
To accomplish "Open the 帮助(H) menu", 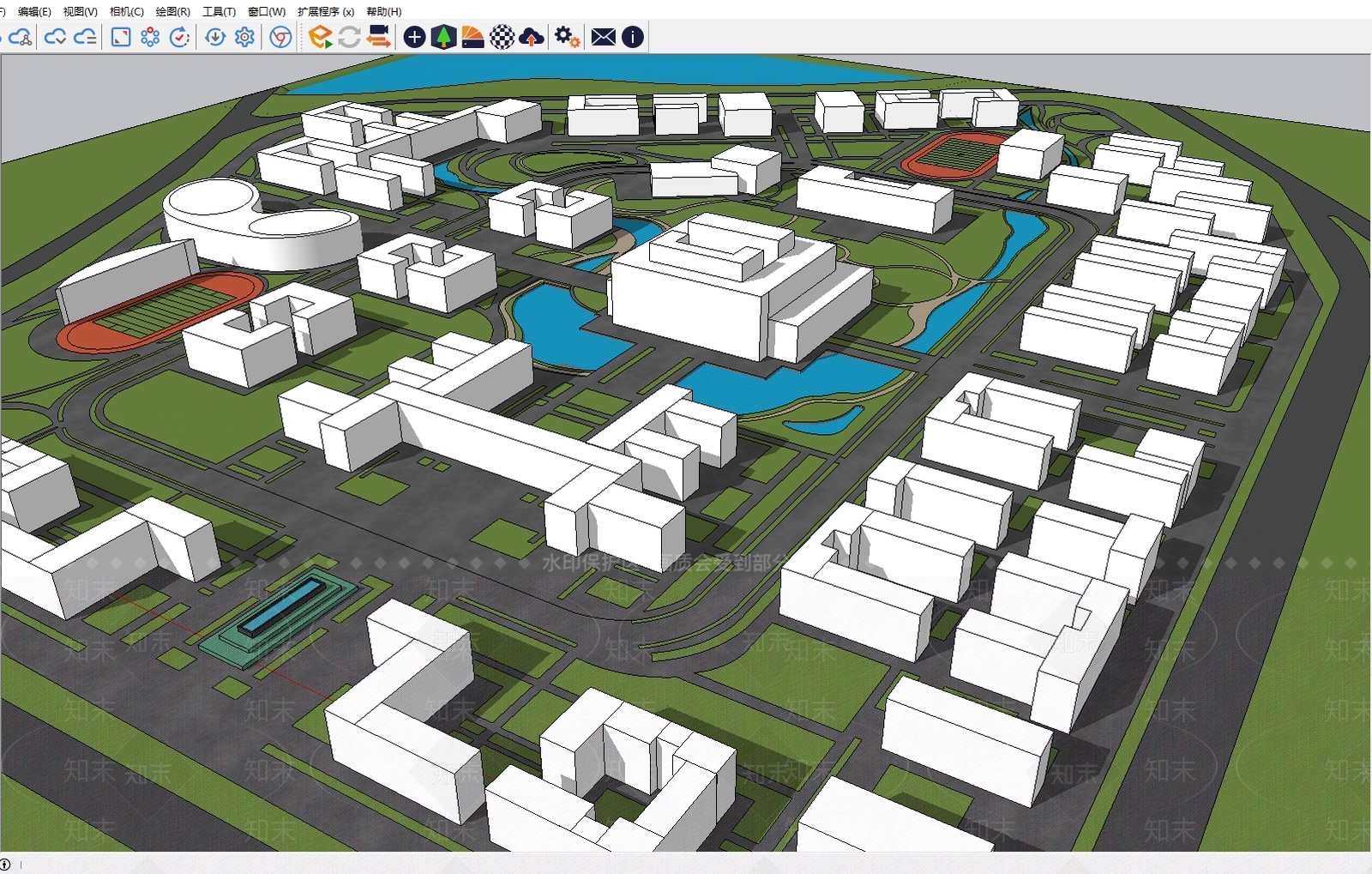I will pos(384,12).
